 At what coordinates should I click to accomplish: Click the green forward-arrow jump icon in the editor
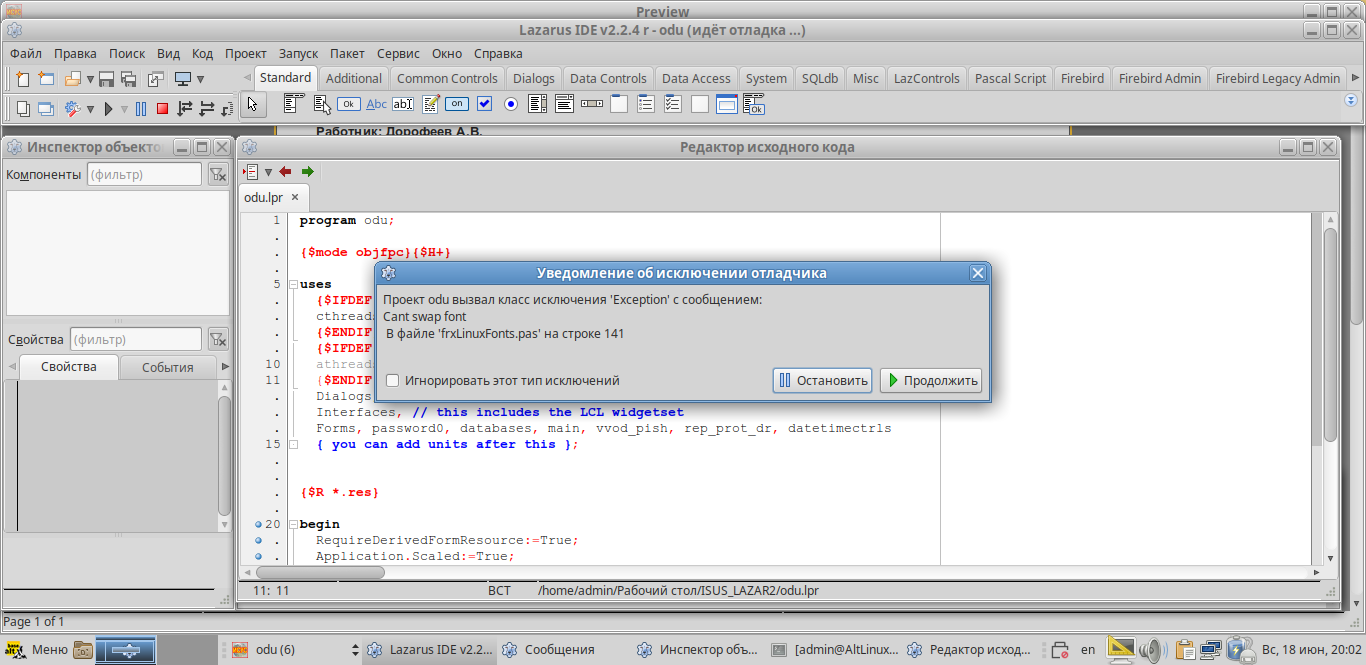click(x=307, y=172)
